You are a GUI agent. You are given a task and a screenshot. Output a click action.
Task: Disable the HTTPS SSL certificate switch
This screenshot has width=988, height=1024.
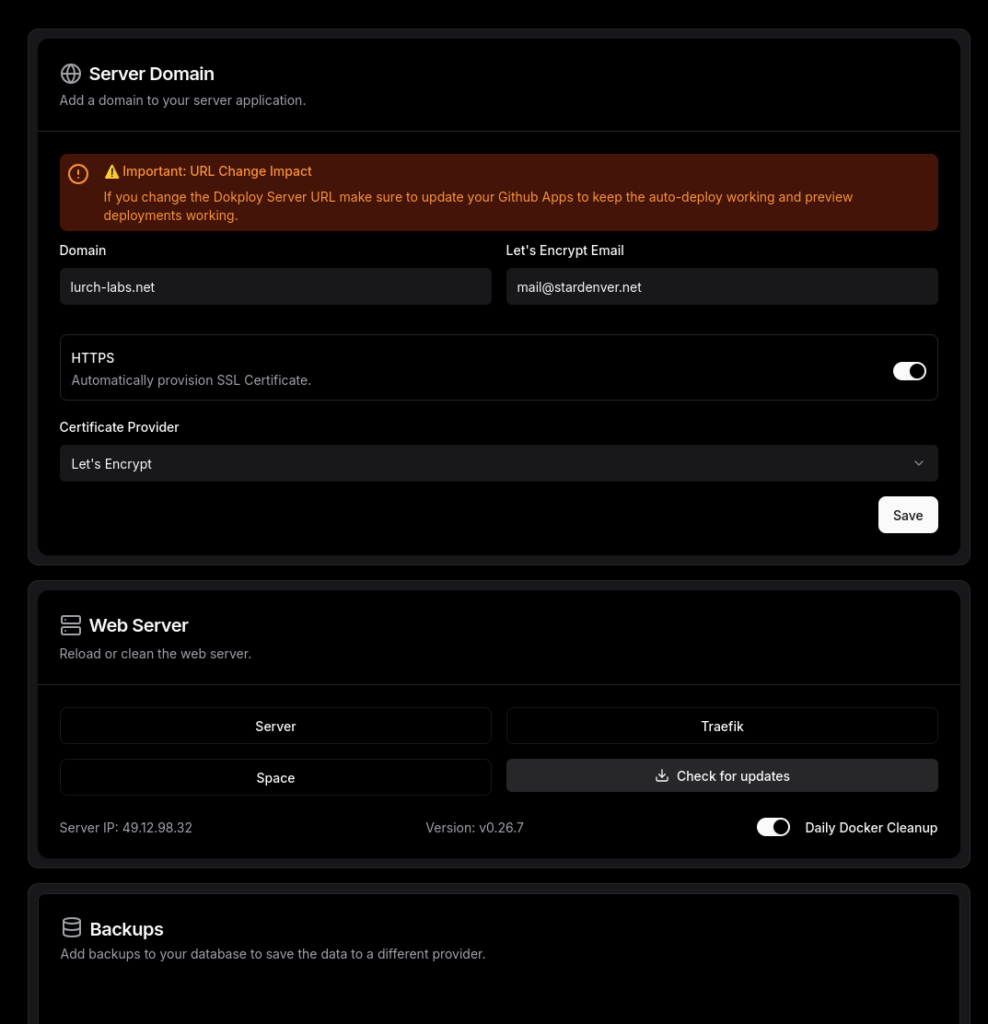click(909, 371)
